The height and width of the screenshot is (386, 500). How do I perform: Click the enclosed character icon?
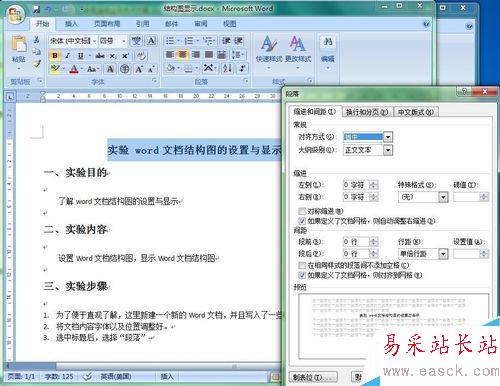point(125,69)
